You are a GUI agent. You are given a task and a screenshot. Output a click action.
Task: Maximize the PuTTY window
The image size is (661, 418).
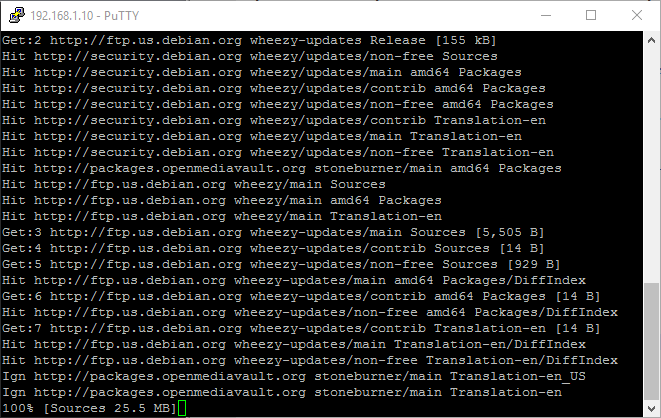coord(591,16)
